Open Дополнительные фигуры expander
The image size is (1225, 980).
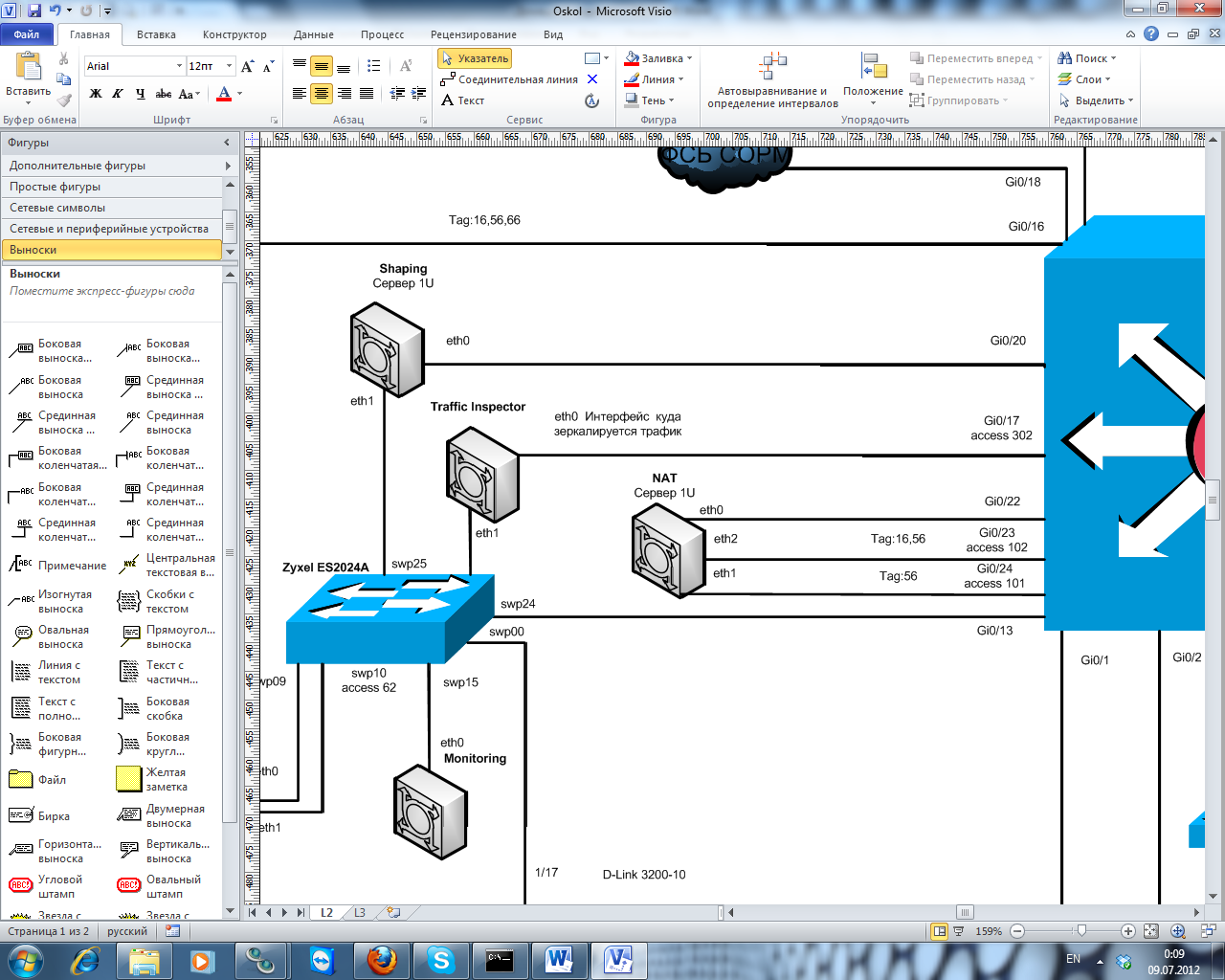[x=118, y=166]
